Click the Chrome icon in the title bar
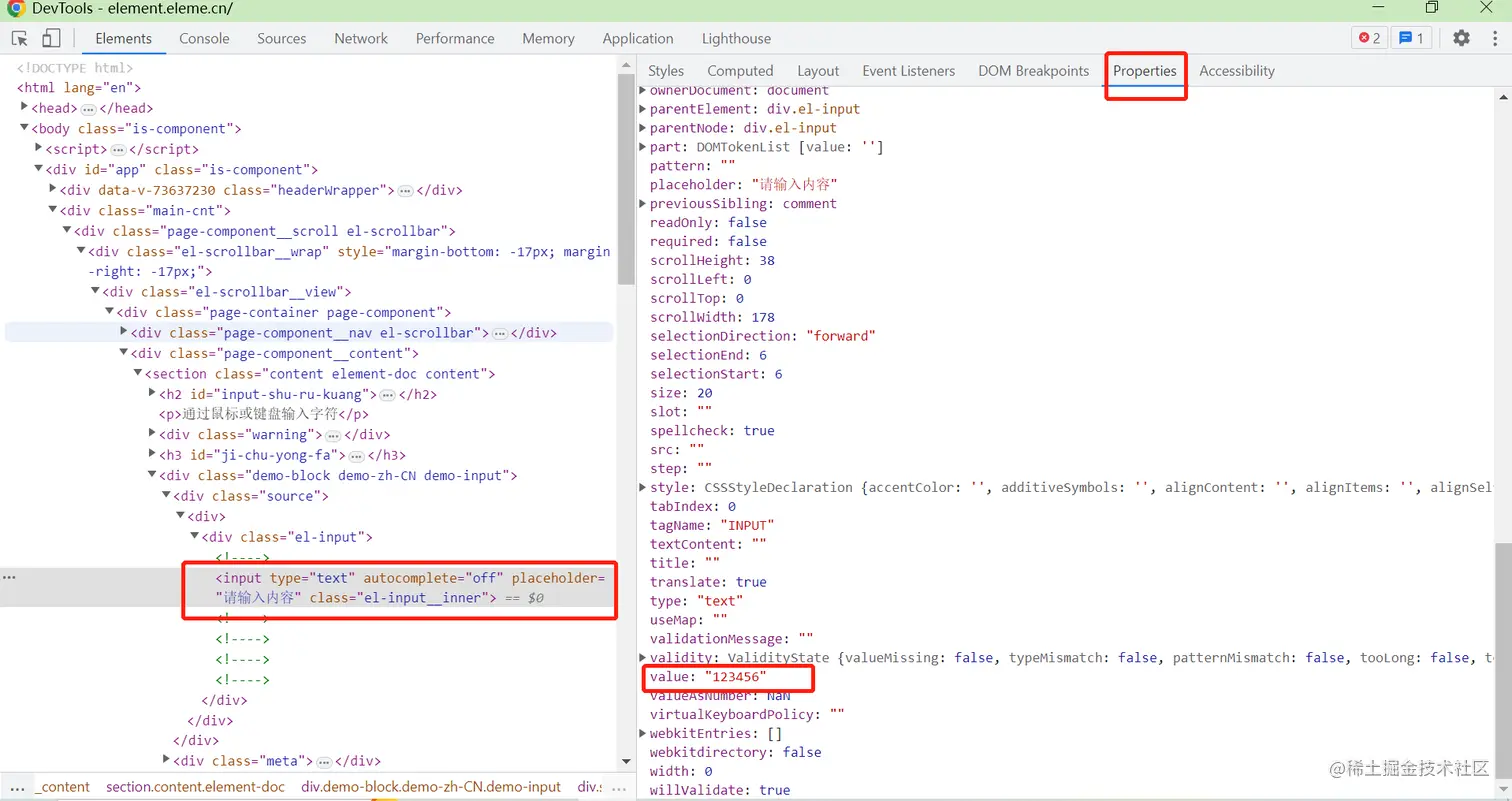The image size is (1512, 801). click(x=15, y=8)
